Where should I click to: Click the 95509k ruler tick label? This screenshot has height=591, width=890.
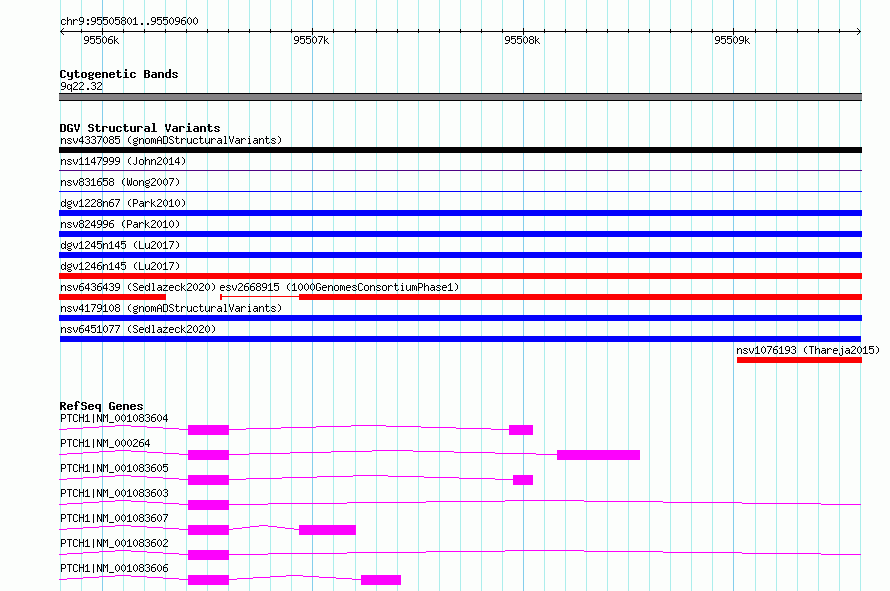(x=732, y=40)
